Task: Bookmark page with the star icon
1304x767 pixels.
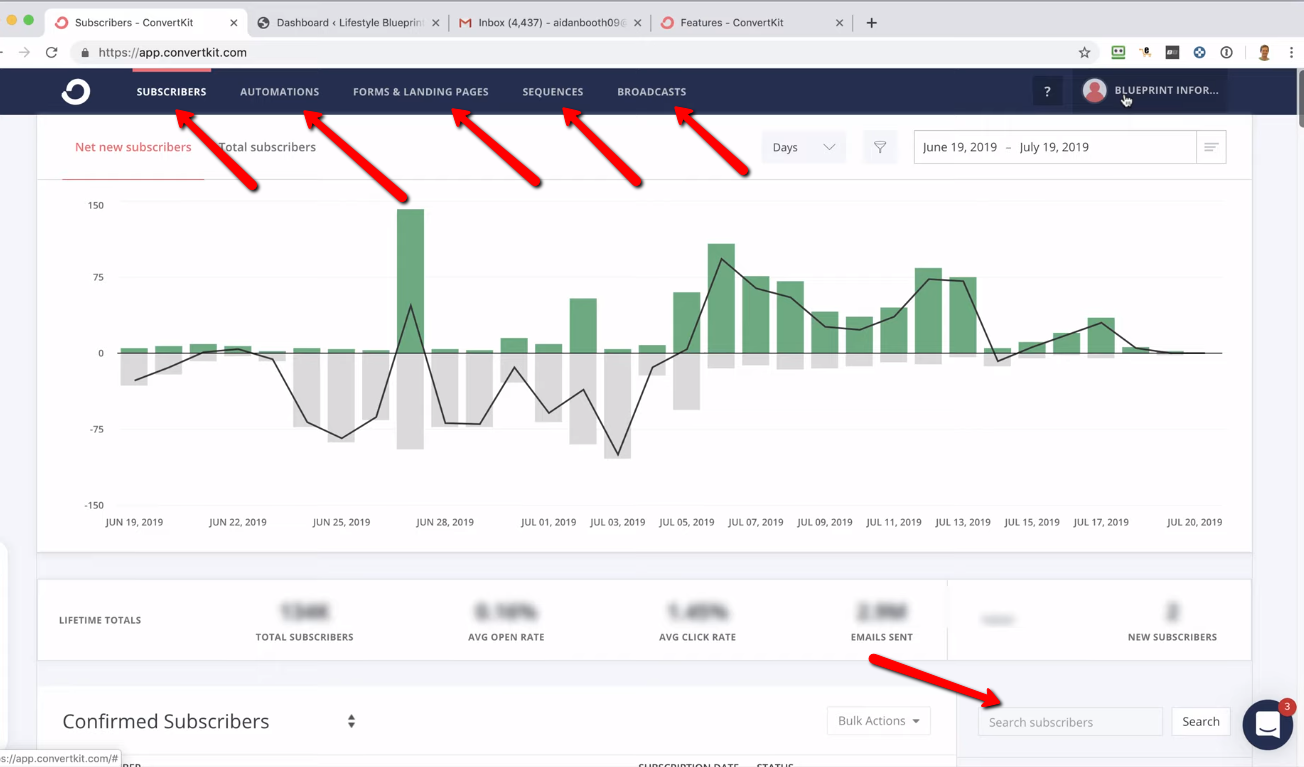Action: click(x=1084, y=52)
